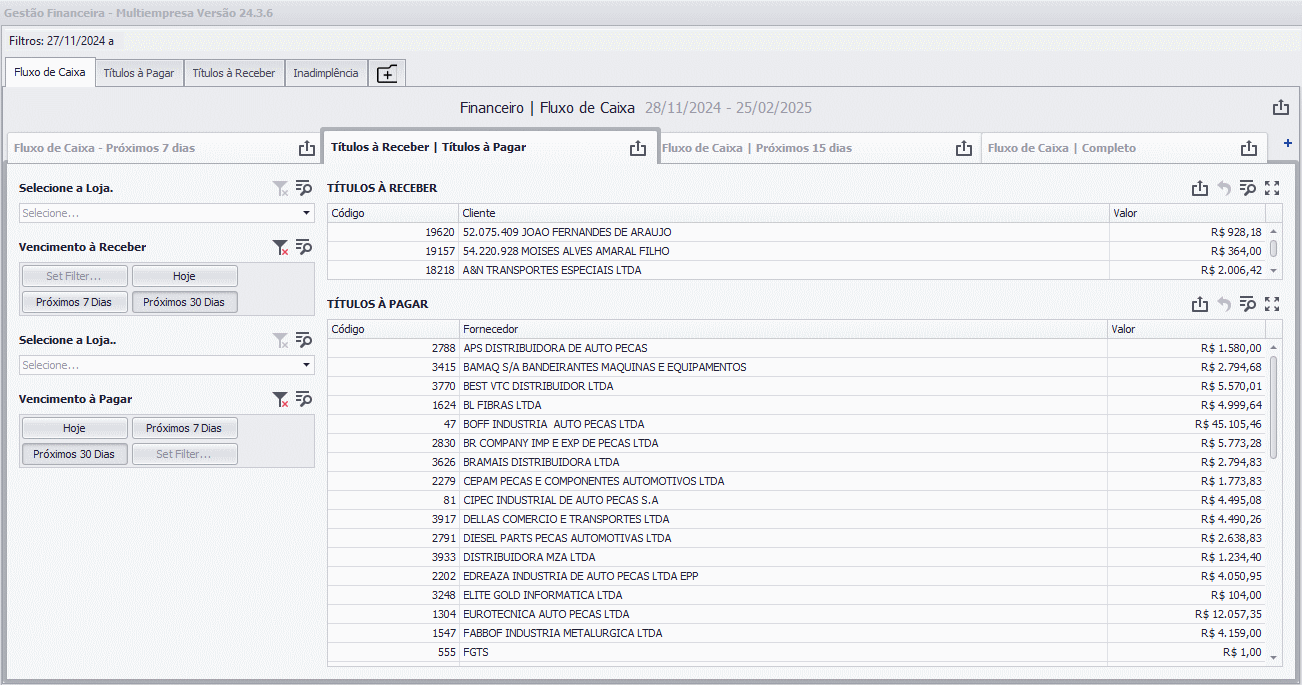Image resolution: width=1302 pixels, height=685 pixels.
Task: Open the Títulos à Pagar top tab
Action: point(139,73)
